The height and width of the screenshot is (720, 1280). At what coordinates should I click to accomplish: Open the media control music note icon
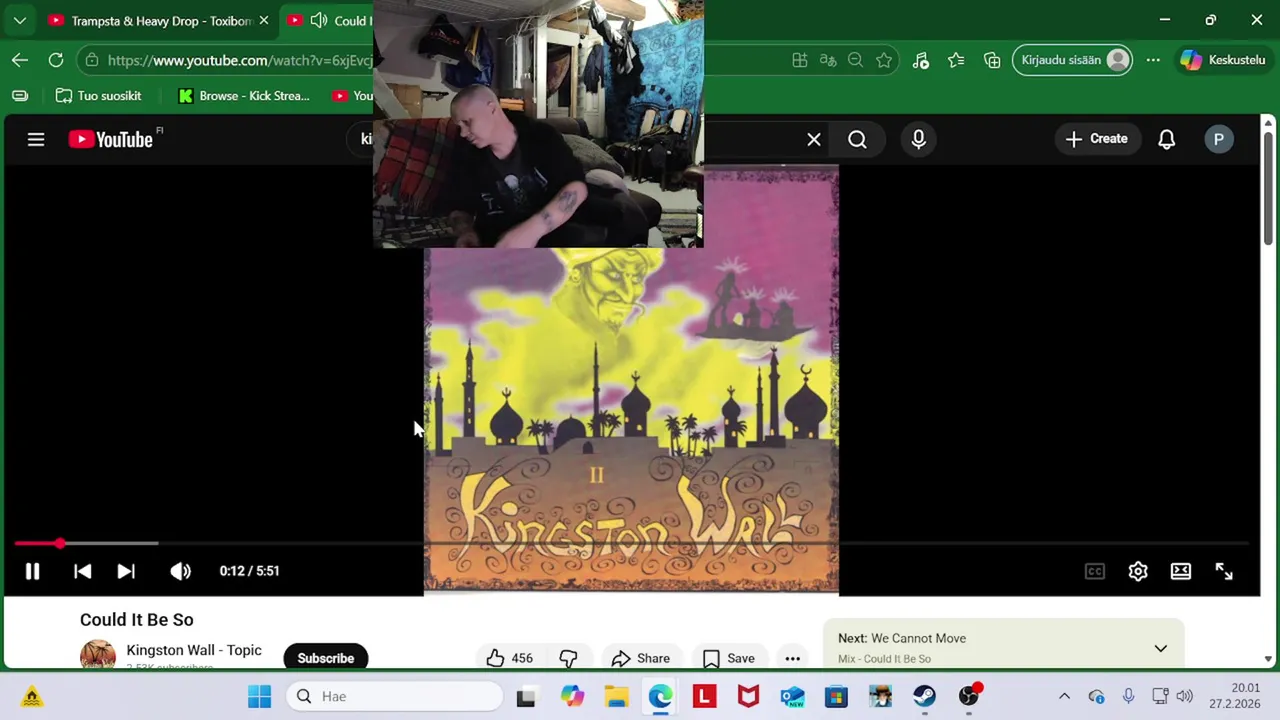tap(921, 60)
